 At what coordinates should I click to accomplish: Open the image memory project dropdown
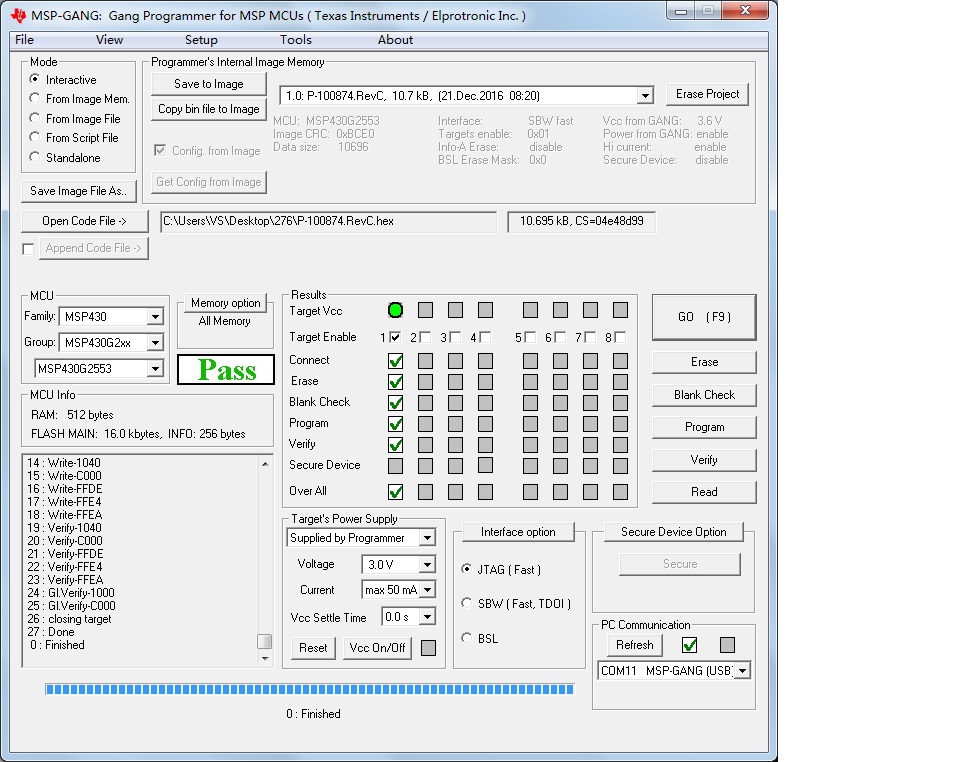(x=645, y=95)
